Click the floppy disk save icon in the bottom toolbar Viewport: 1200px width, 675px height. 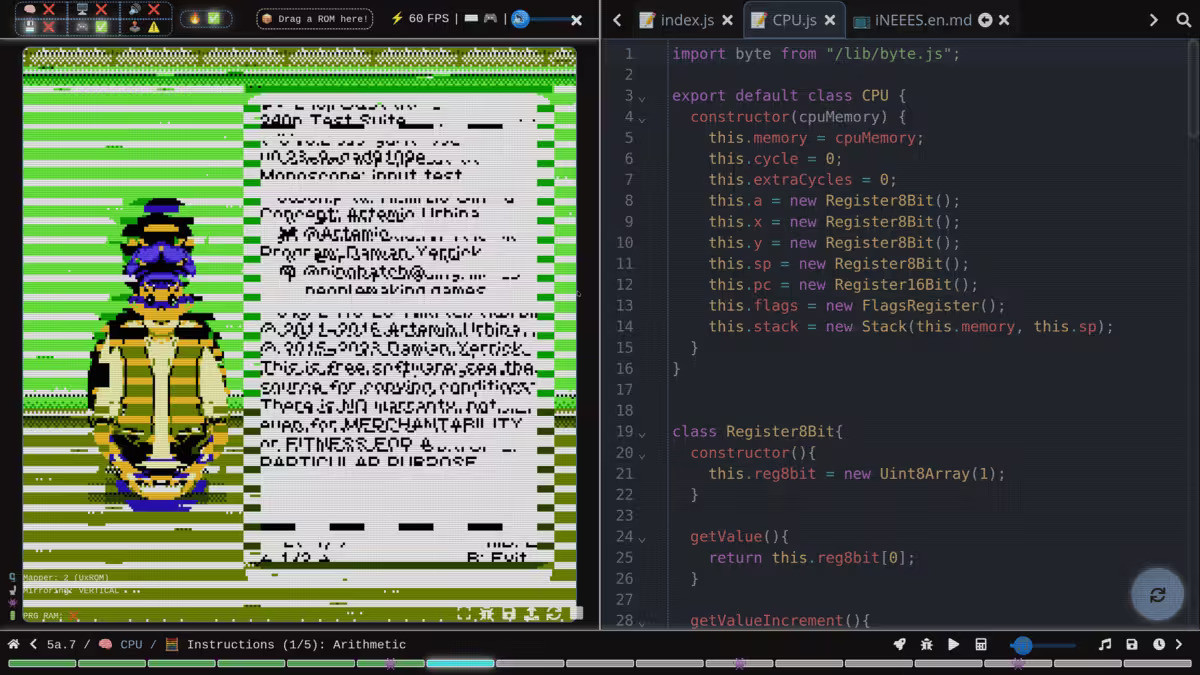tap(1132, 645)
